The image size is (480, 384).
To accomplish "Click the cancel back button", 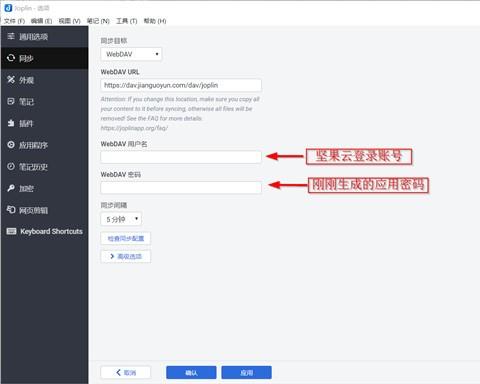I will point(126,373).
